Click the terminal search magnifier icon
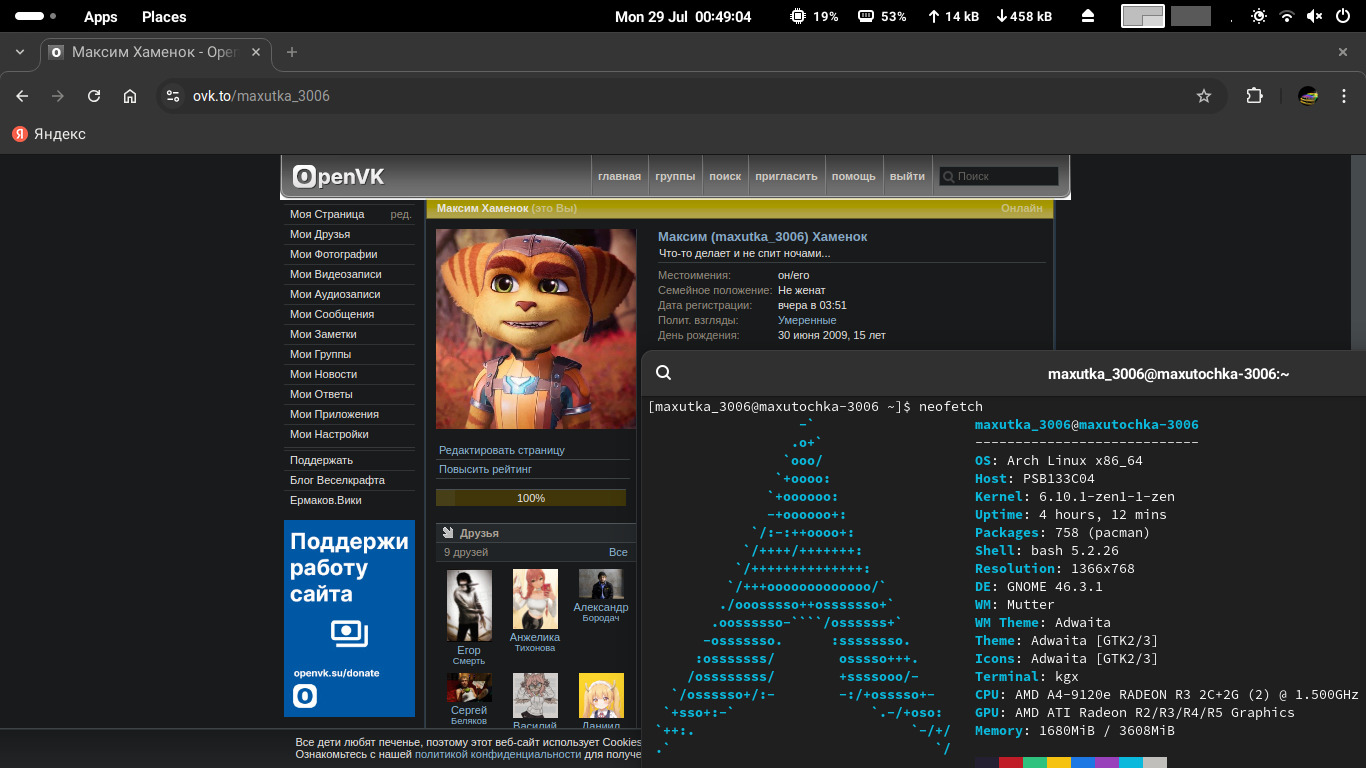The image size is (1366, 768). (x=663, y=373)
